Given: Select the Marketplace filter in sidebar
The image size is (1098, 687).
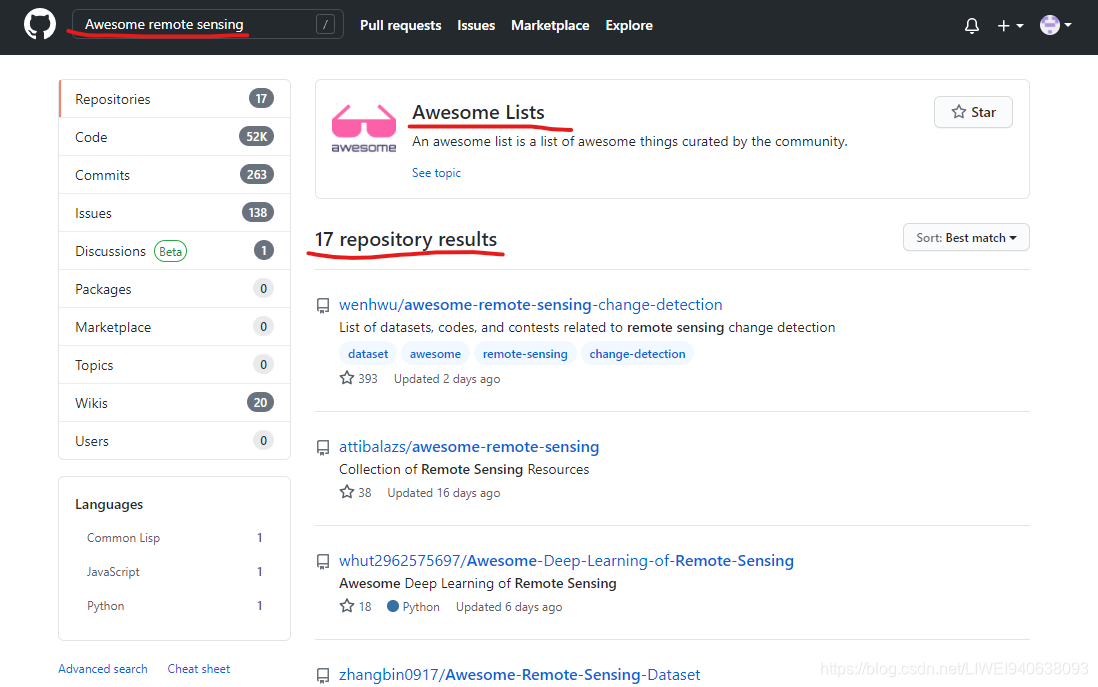Looking at the screenshot, I should (x=174, y=327).
